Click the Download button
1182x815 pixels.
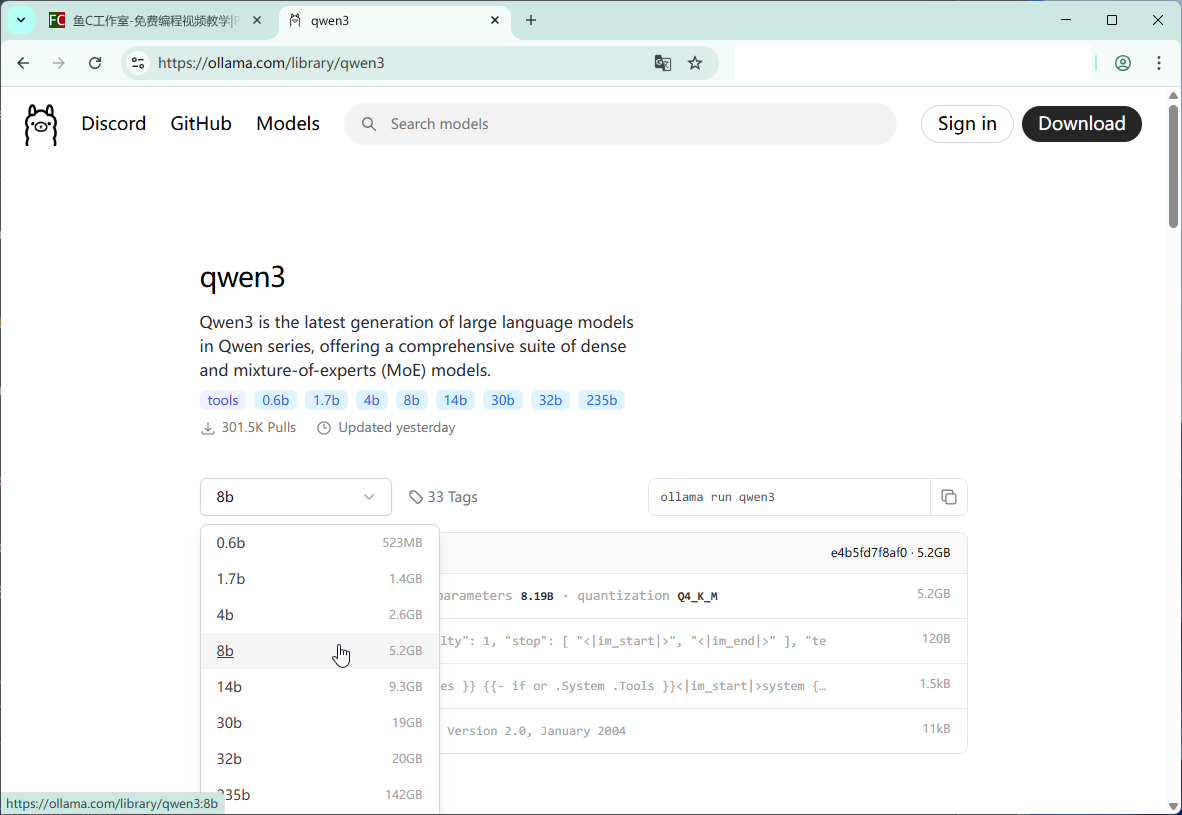(1082, 124)
